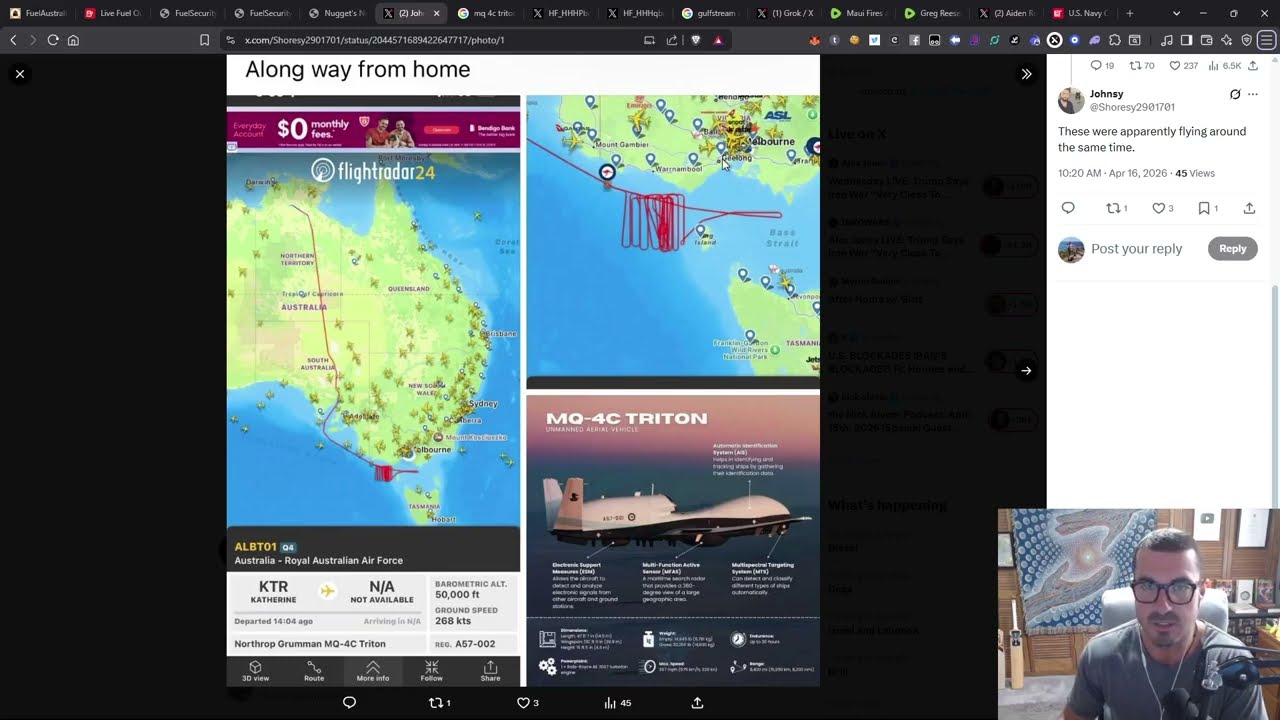Viewport: 1280px width, 720px height.
Task: Reload the page
Action: 53,40
